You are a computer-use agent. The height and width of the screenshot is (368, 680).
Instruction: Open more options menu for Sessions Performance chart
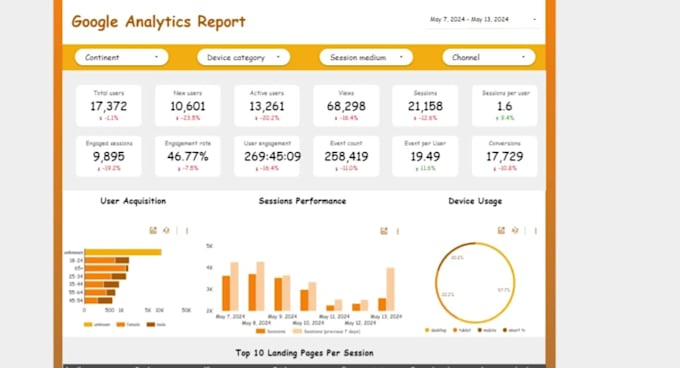point(398,231)
